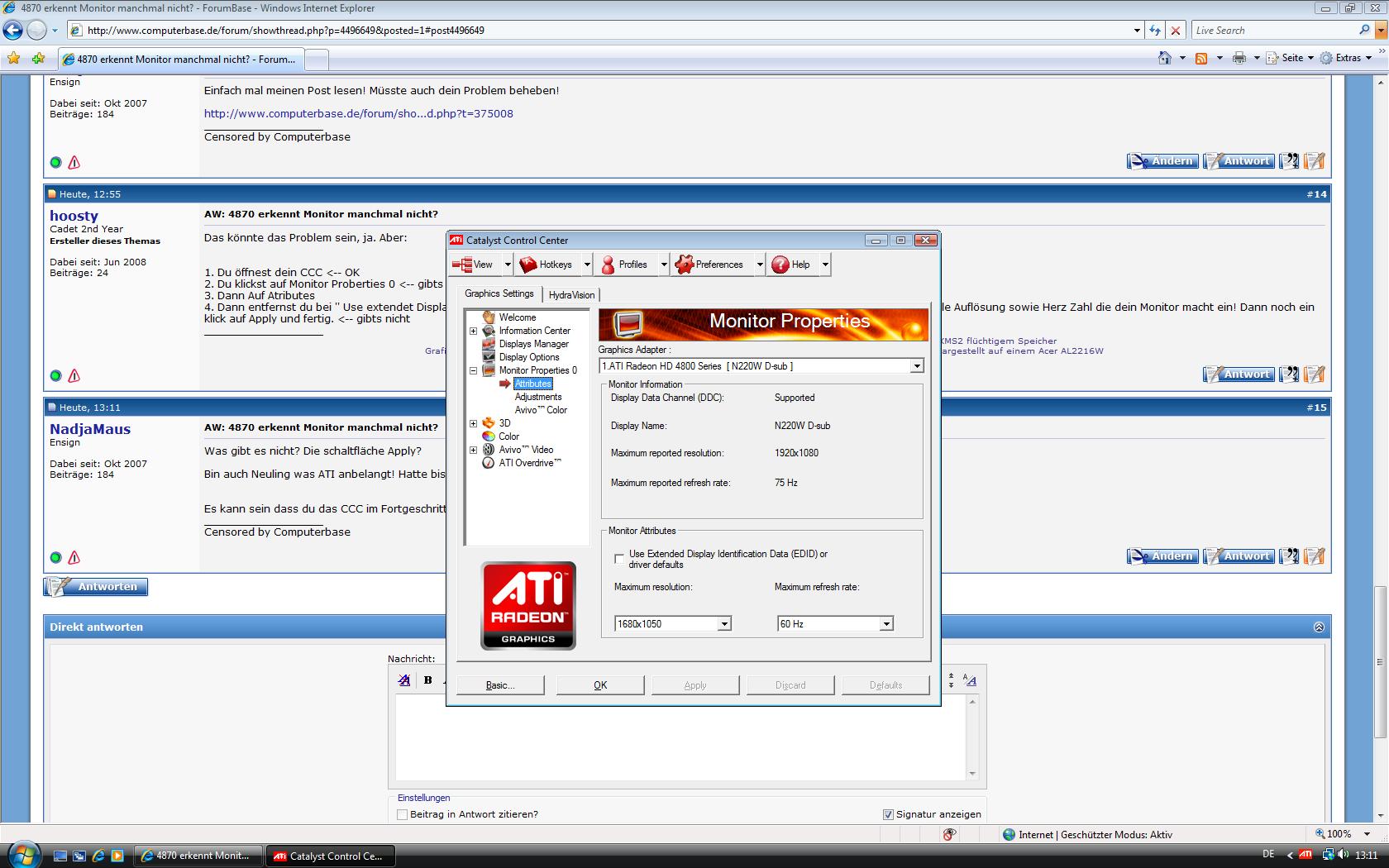Expand the View button's dropdown arrow
Screen dimensions: 1389x868
click(507, 265)
